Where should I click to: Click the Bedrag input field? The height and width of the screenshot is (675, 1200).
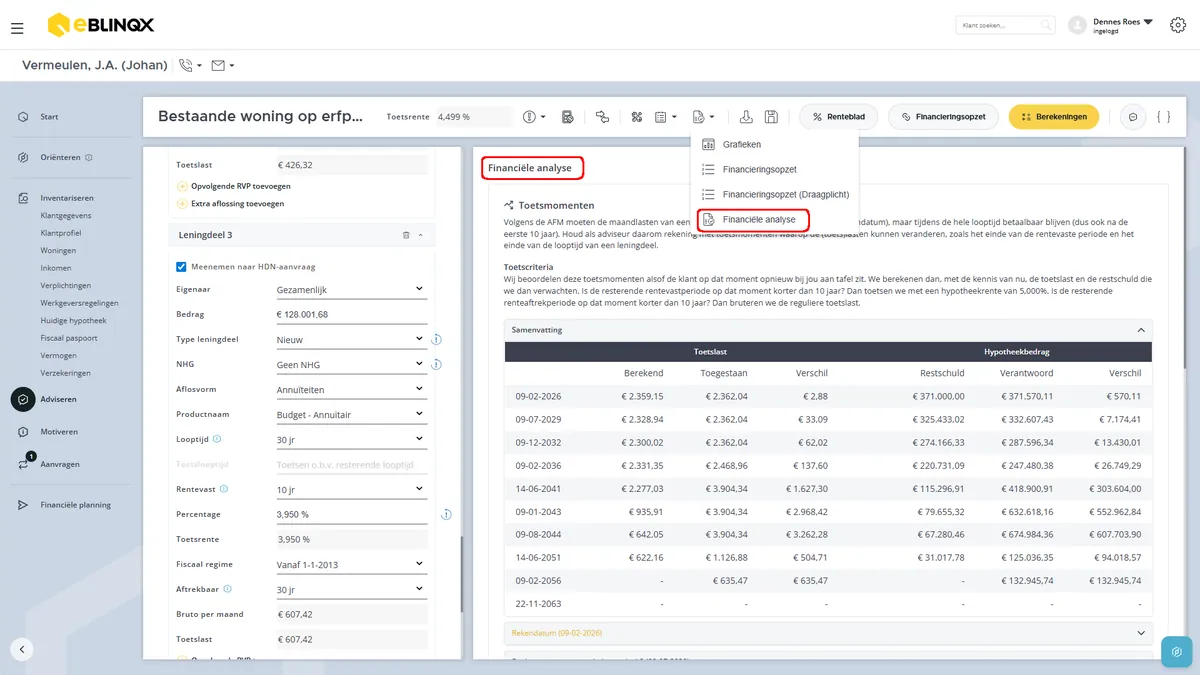351,315
